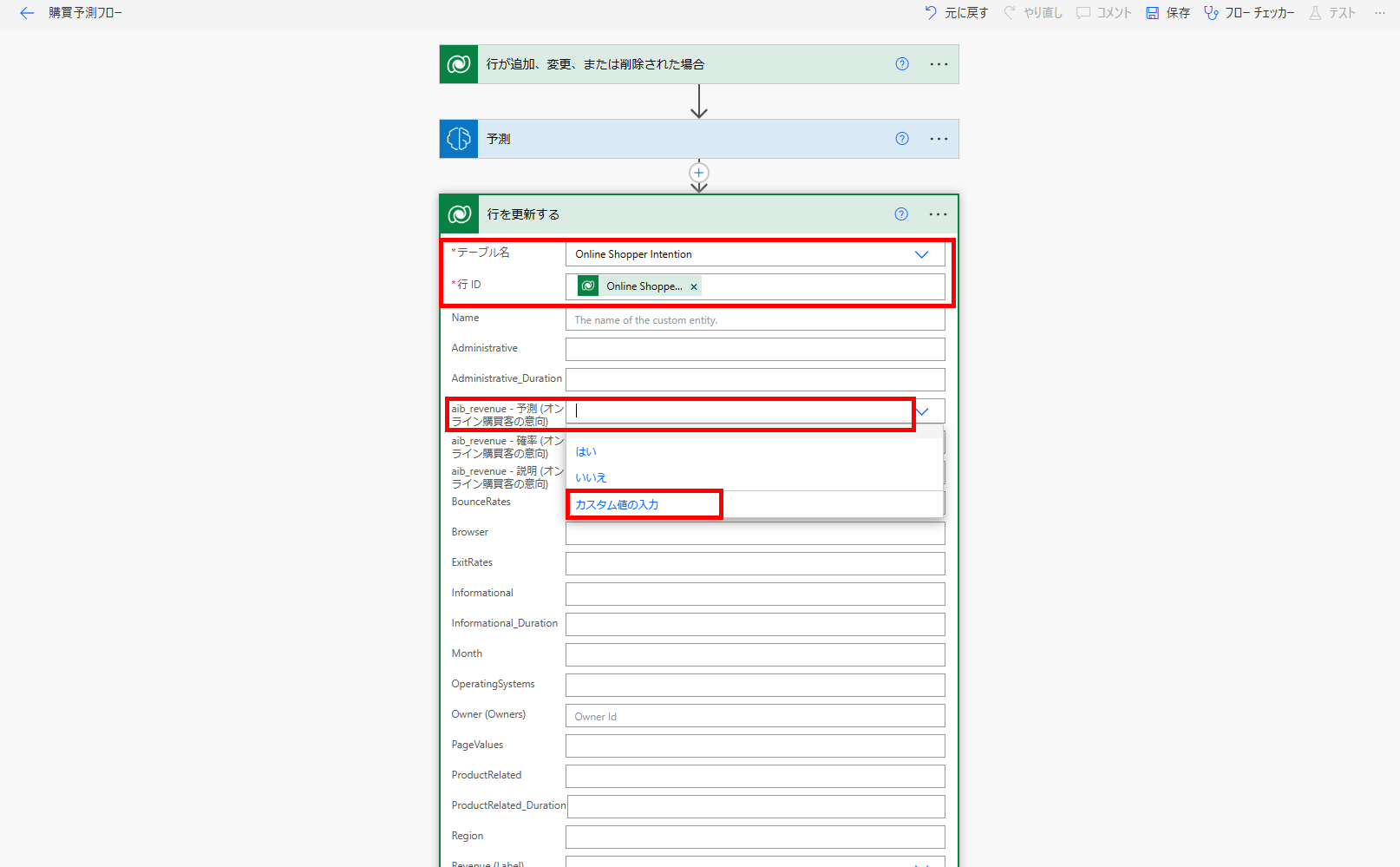
Task: Remove the Online Shoppe... token from 行 ID
Action: (694, 286)
